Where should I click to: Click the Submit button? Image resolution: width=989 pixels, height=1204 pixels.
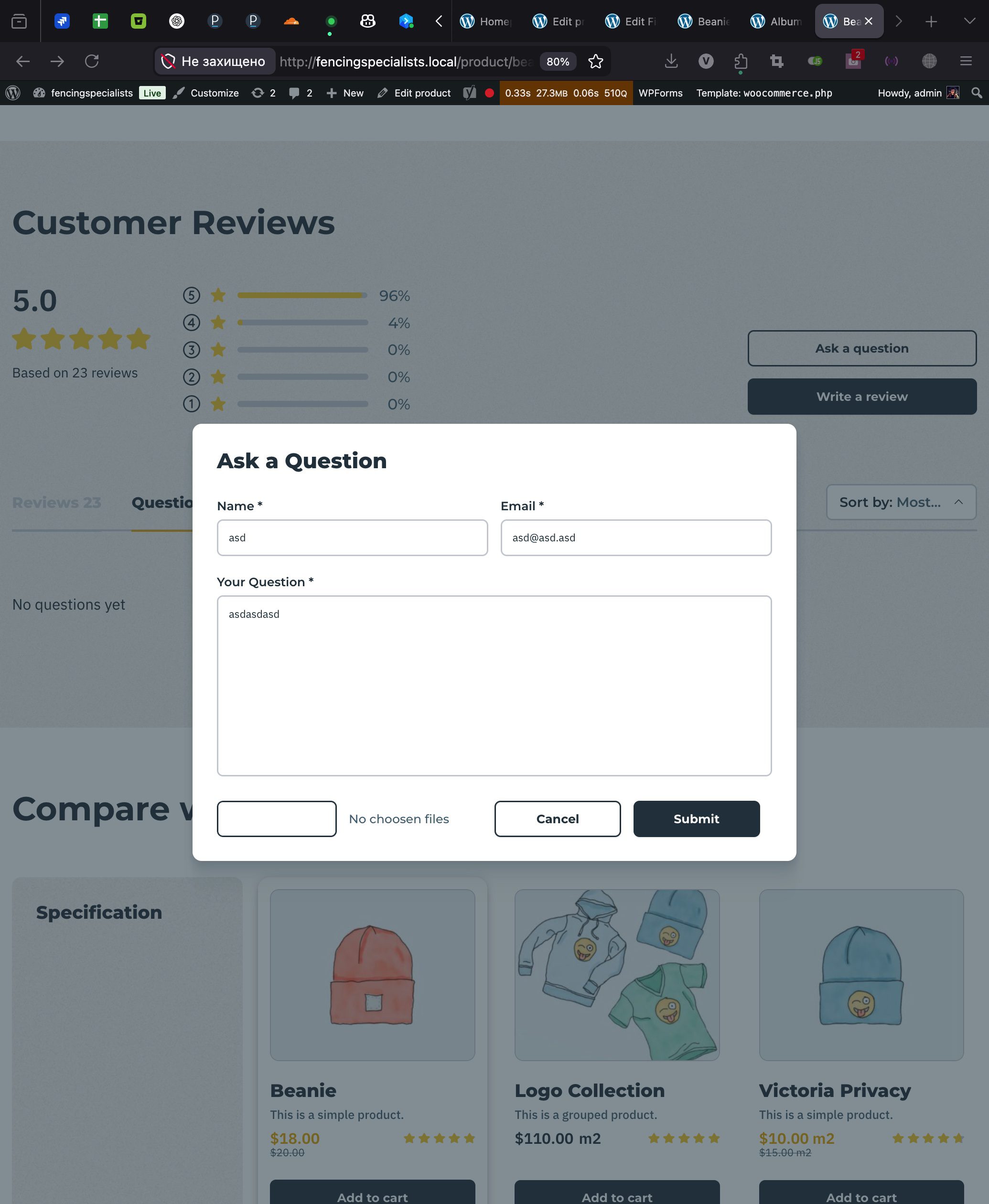[x=696, y=818]
